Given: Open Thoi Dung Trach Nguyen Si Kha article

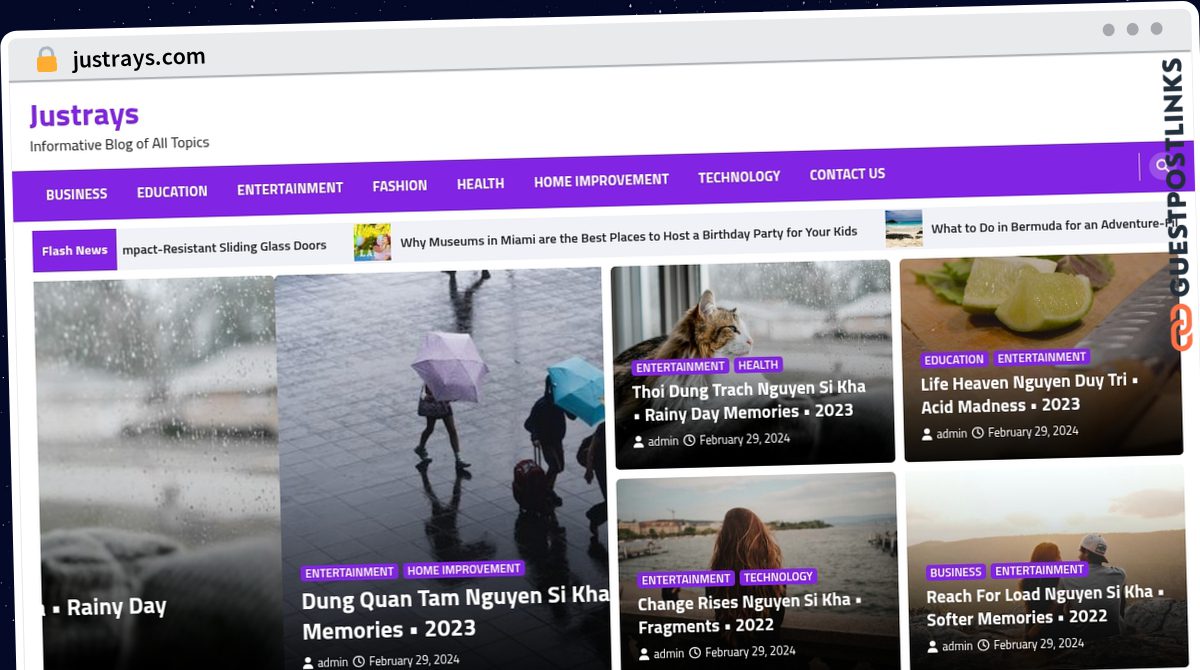Looking at the screenshot, I should point(748,400).
